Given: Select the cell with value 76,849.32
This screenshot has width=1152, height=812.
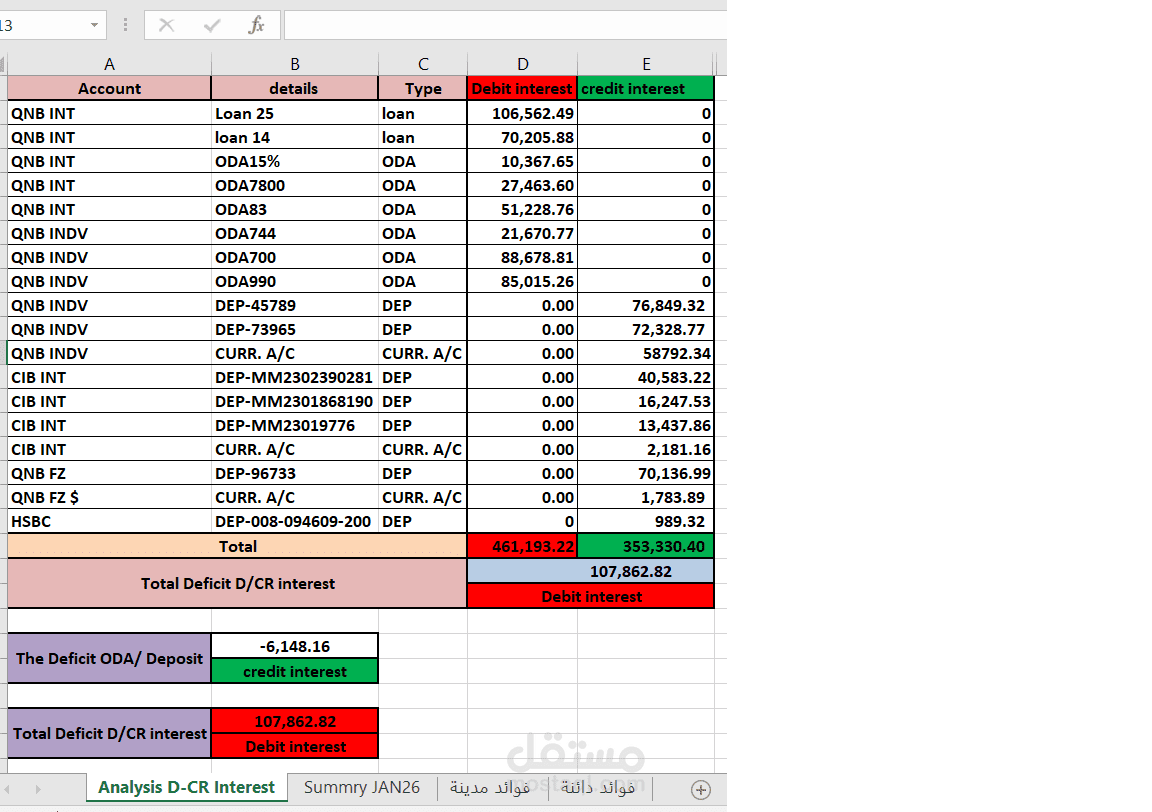Looking at the screenshot, I should click(646, 306).
